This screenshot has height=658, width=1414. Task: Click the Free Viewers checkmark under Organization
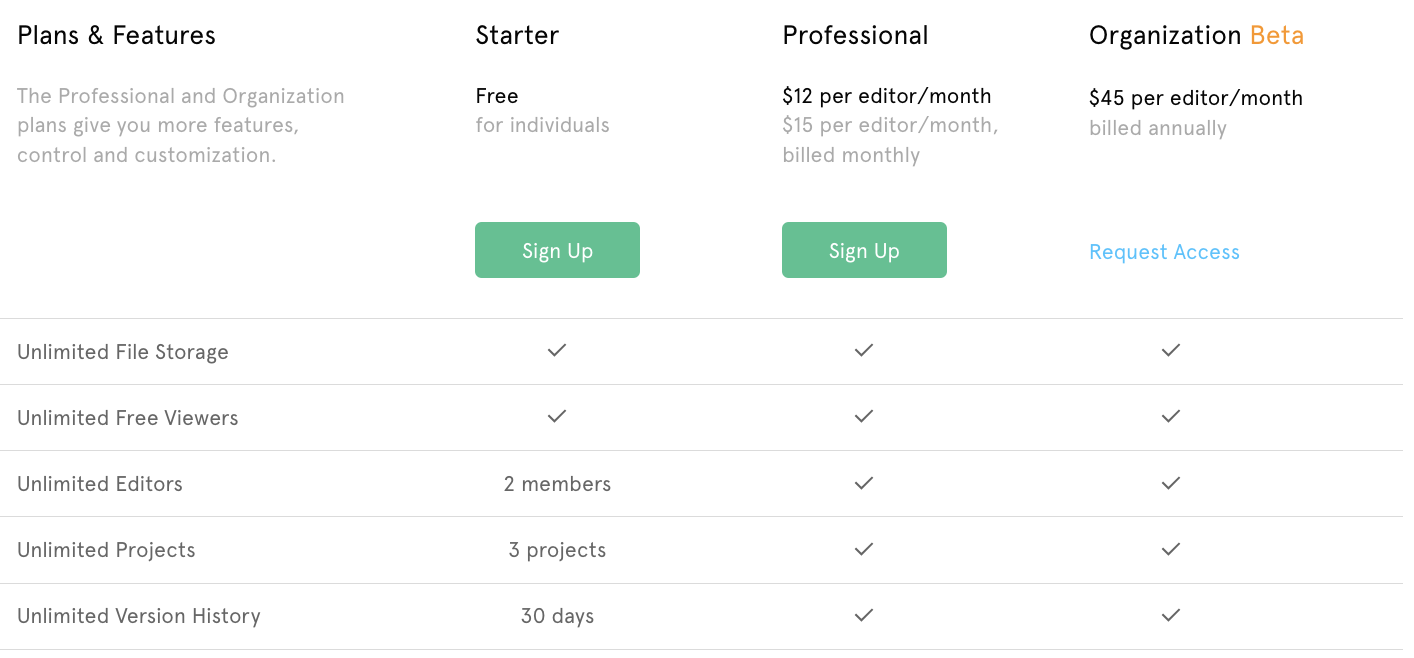click(1171, 417)
